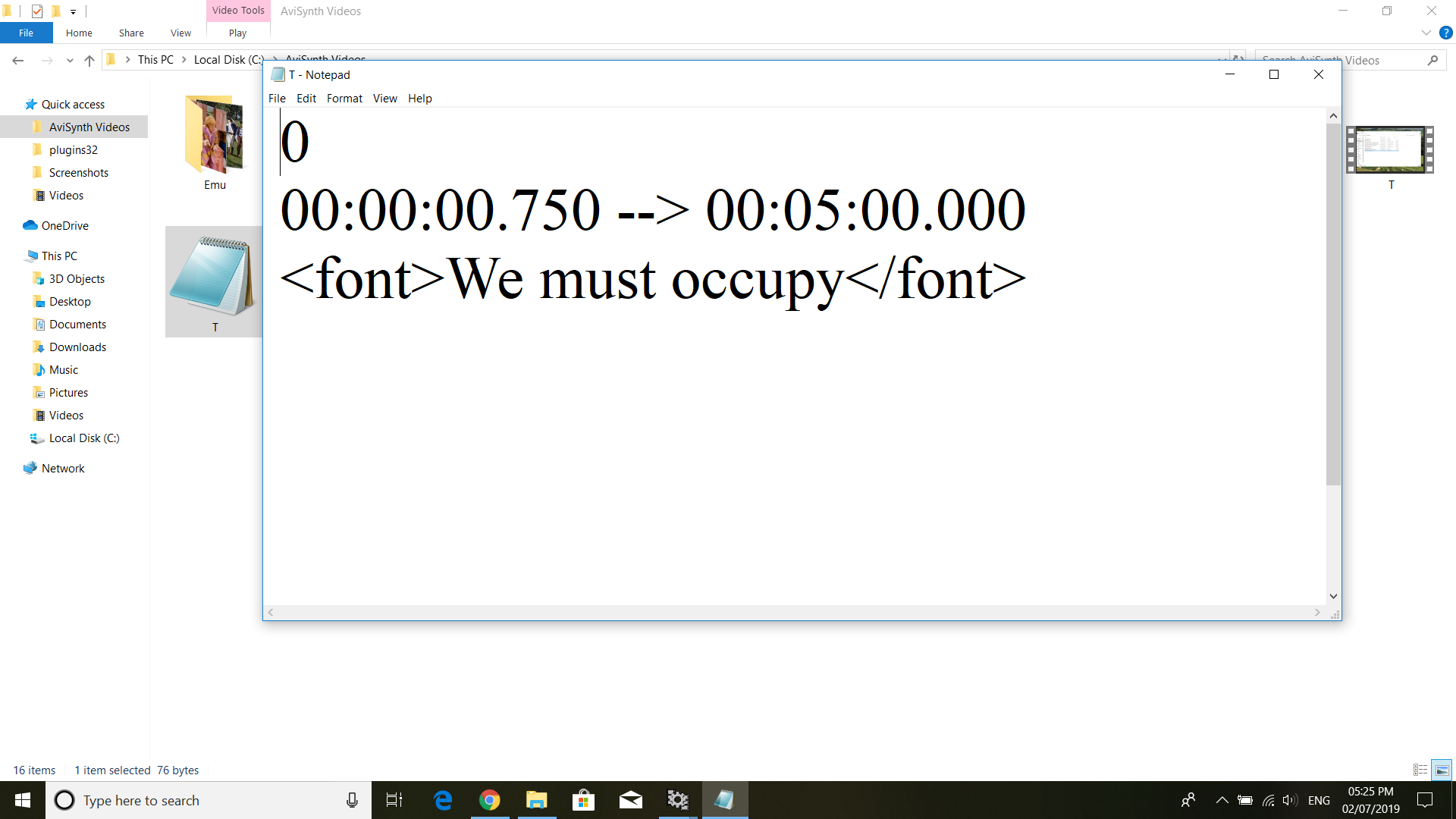Screen dimensions: 1456x819
Task: Switch to the View ribbon tab
Action: click(180, 33)
